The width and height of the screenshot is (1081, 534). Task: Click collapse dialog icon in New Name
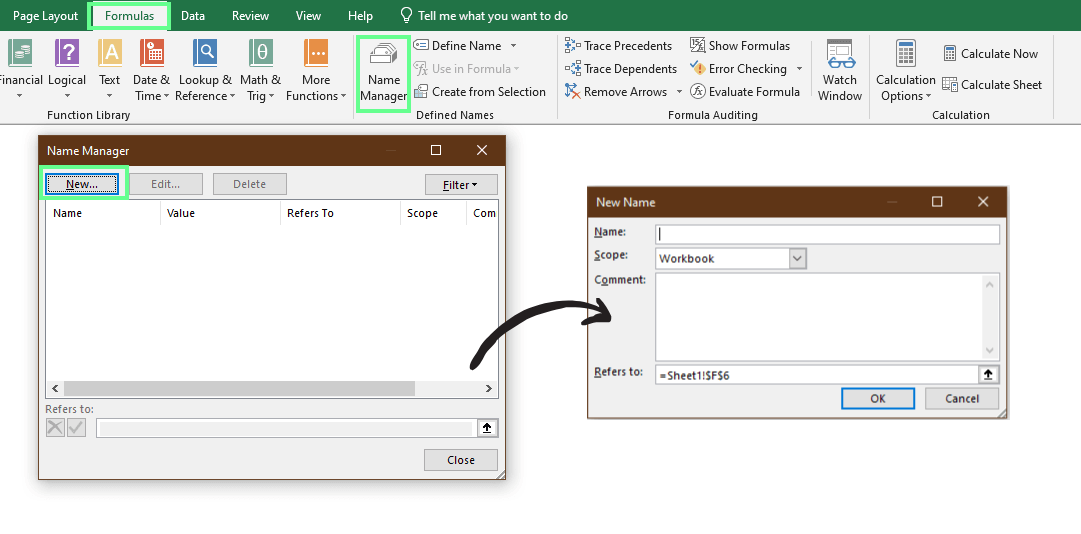coord(989,375)
